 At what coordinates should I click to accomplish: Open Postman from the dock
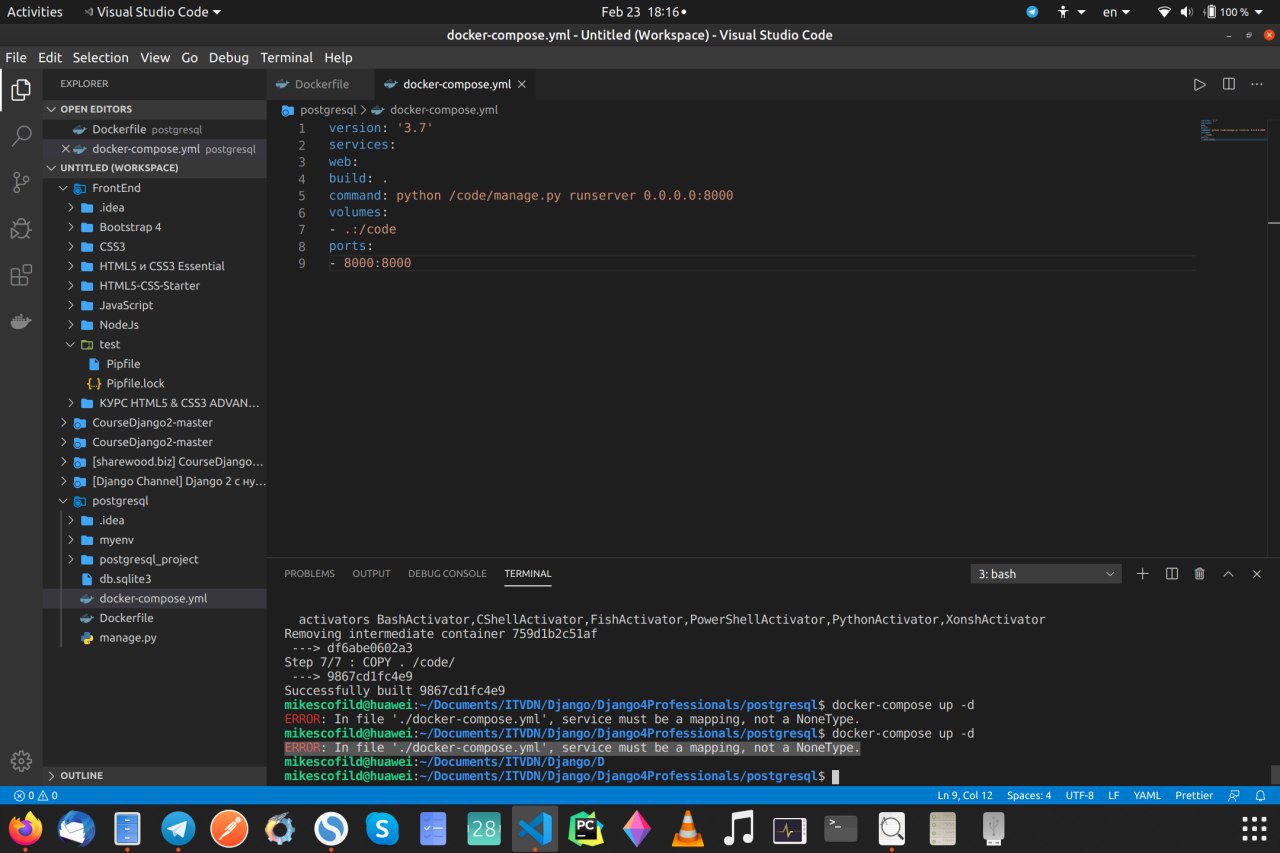[x=230, y=828]
